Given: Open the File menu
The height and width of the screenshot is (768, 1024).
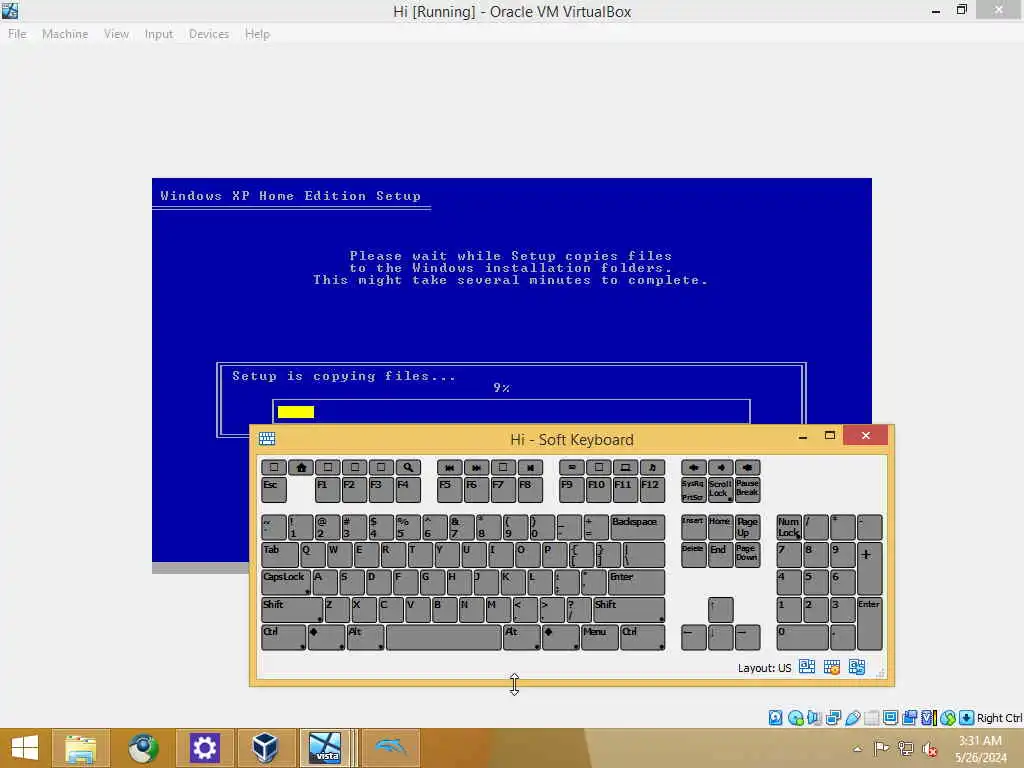Looking at the screenshot, I should coord(17,34).
